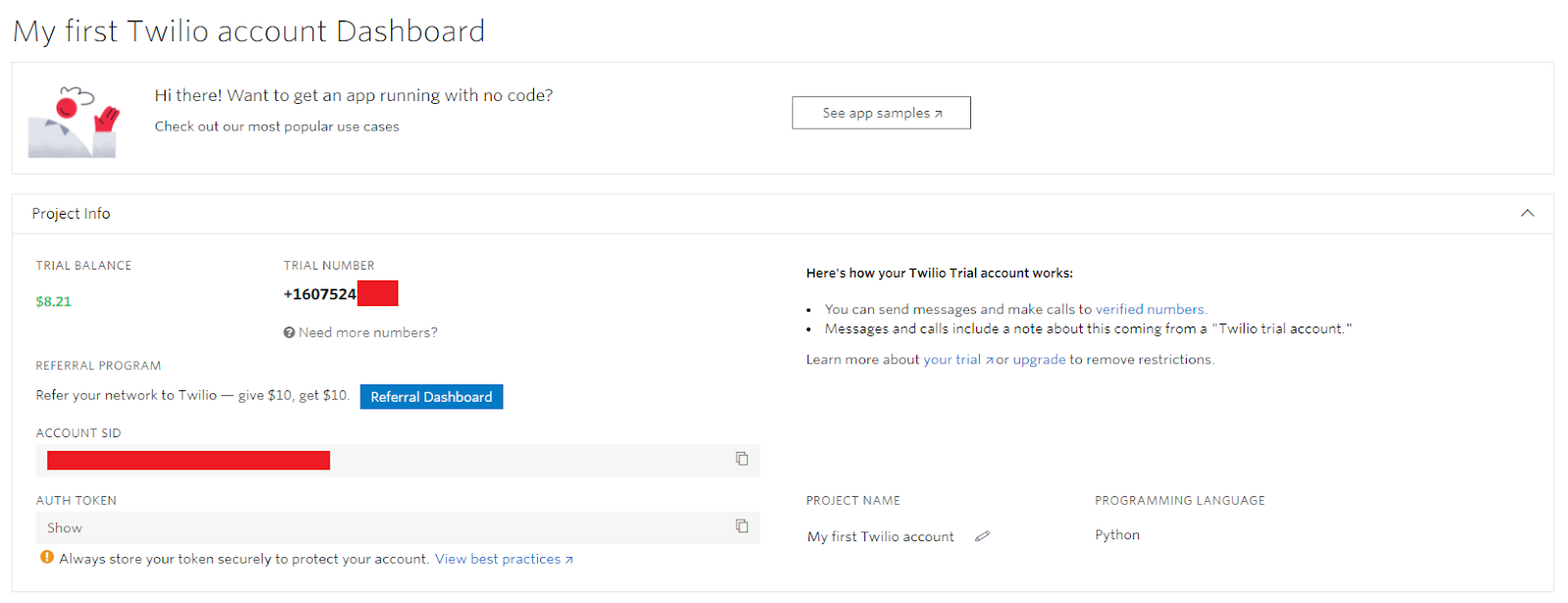Select the $8.21 trial balance value

[54, 301]
